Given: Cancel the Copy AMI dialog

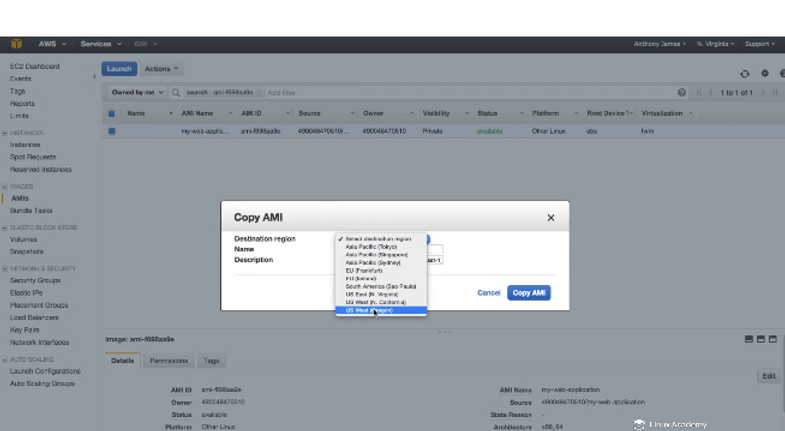Looking at the screenshot, I should tap(489, 293).
